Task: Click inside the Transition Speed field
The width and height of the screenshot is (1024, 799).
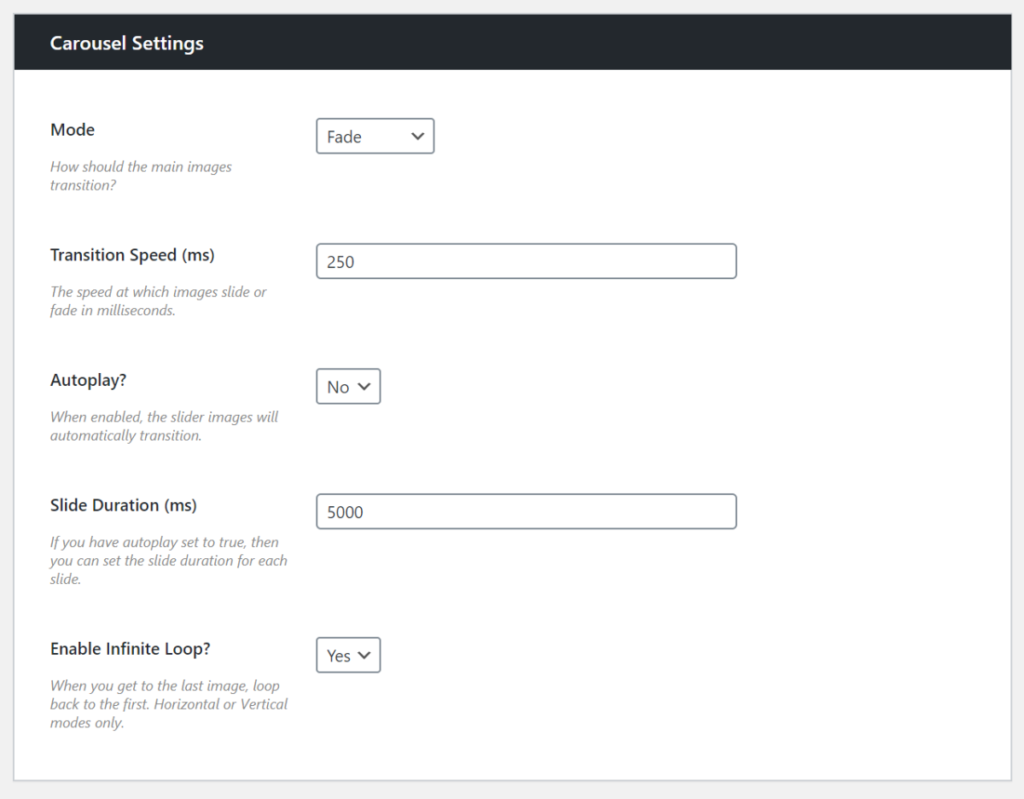Action: (525, 261)
